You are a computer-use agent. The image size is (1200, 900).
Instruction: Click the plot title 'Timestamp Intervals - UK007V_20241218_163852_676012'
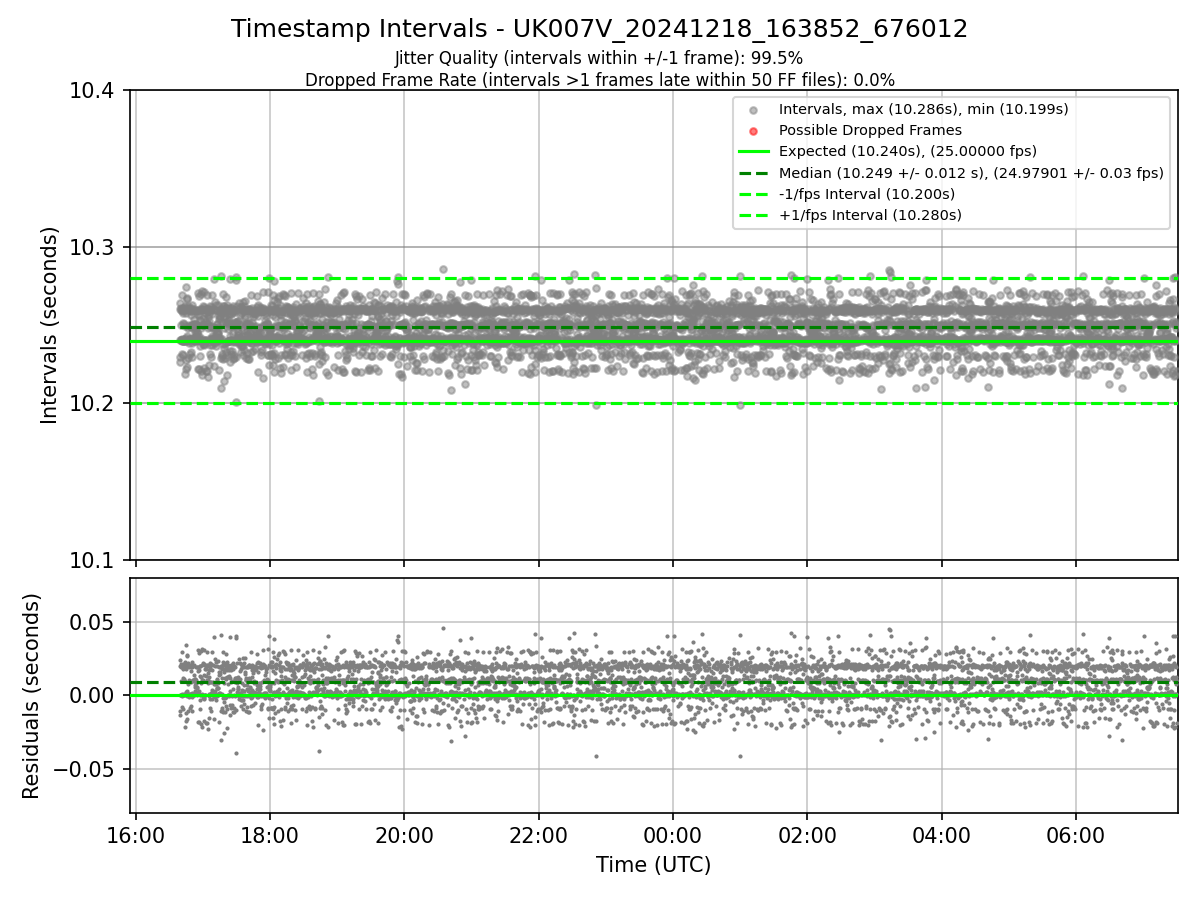coord(599,29)
